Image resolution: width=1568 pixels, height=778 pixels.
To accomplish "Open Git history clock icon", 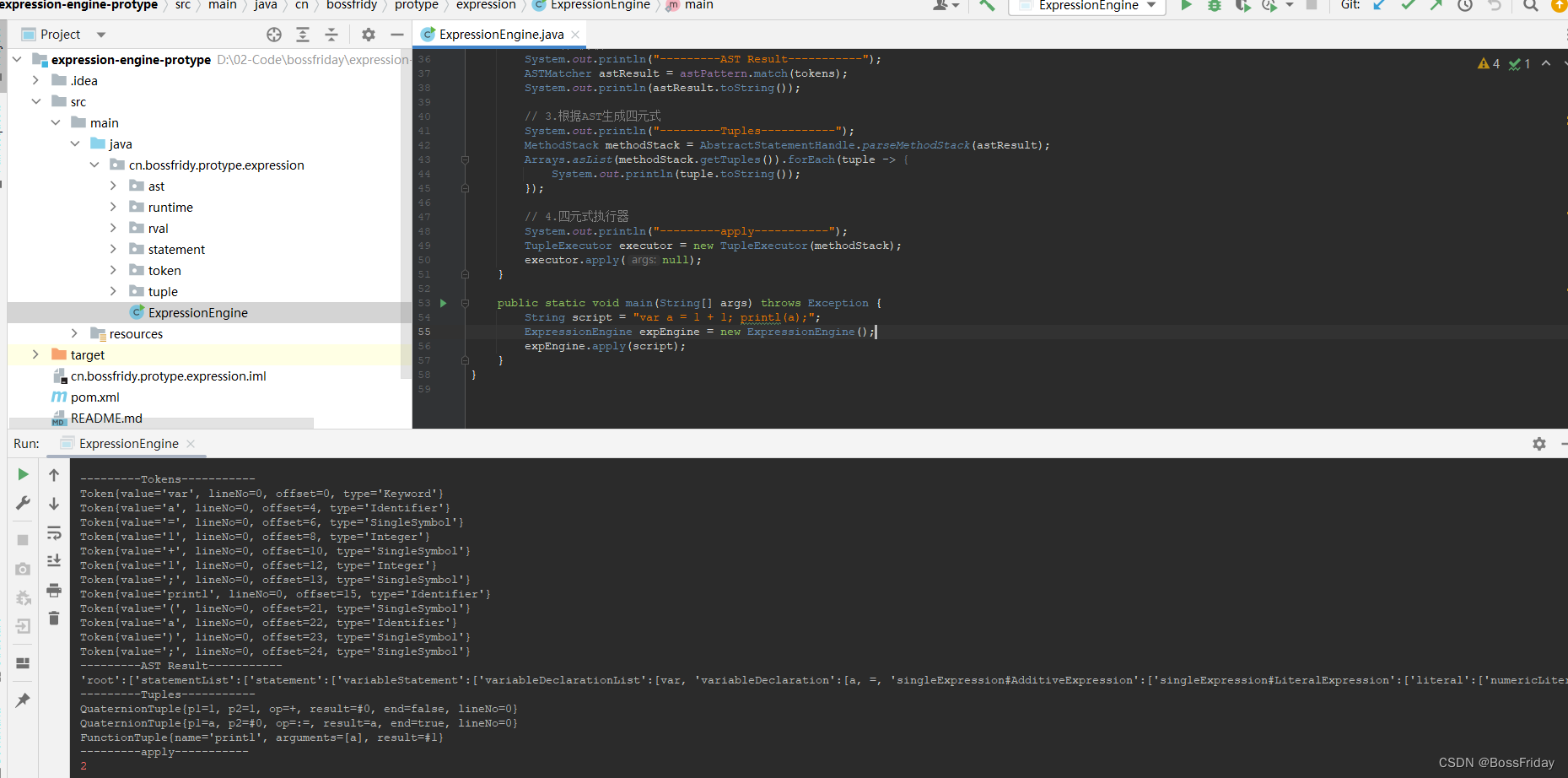I will (1465, 5).
